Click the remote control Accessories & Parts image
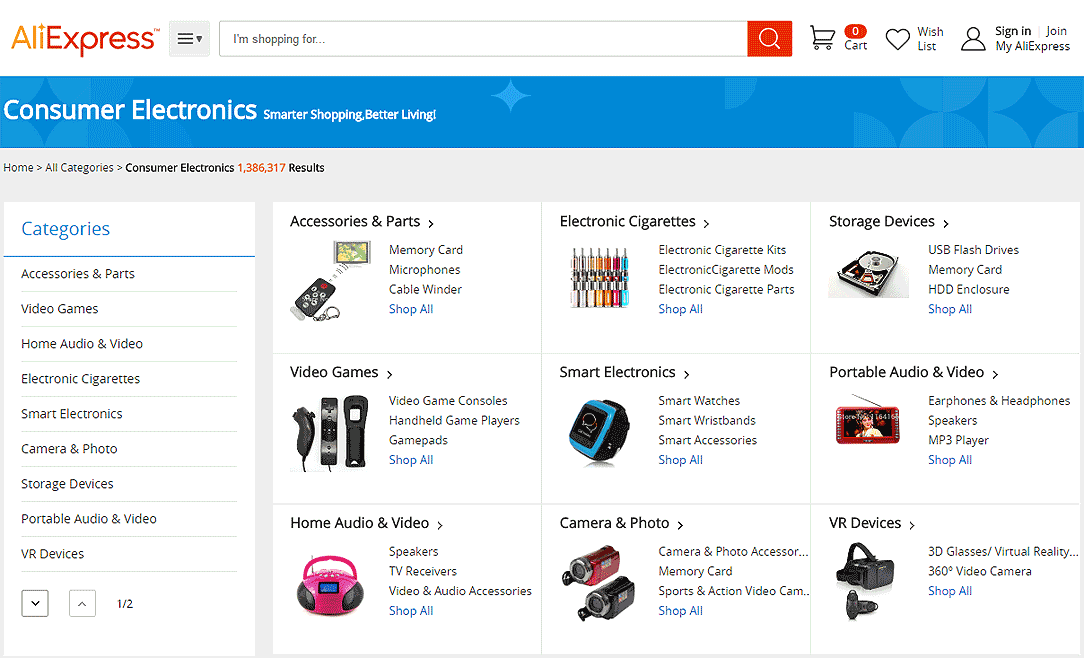This screenshot has height=658, width=1084. click(x=330, y=281)
